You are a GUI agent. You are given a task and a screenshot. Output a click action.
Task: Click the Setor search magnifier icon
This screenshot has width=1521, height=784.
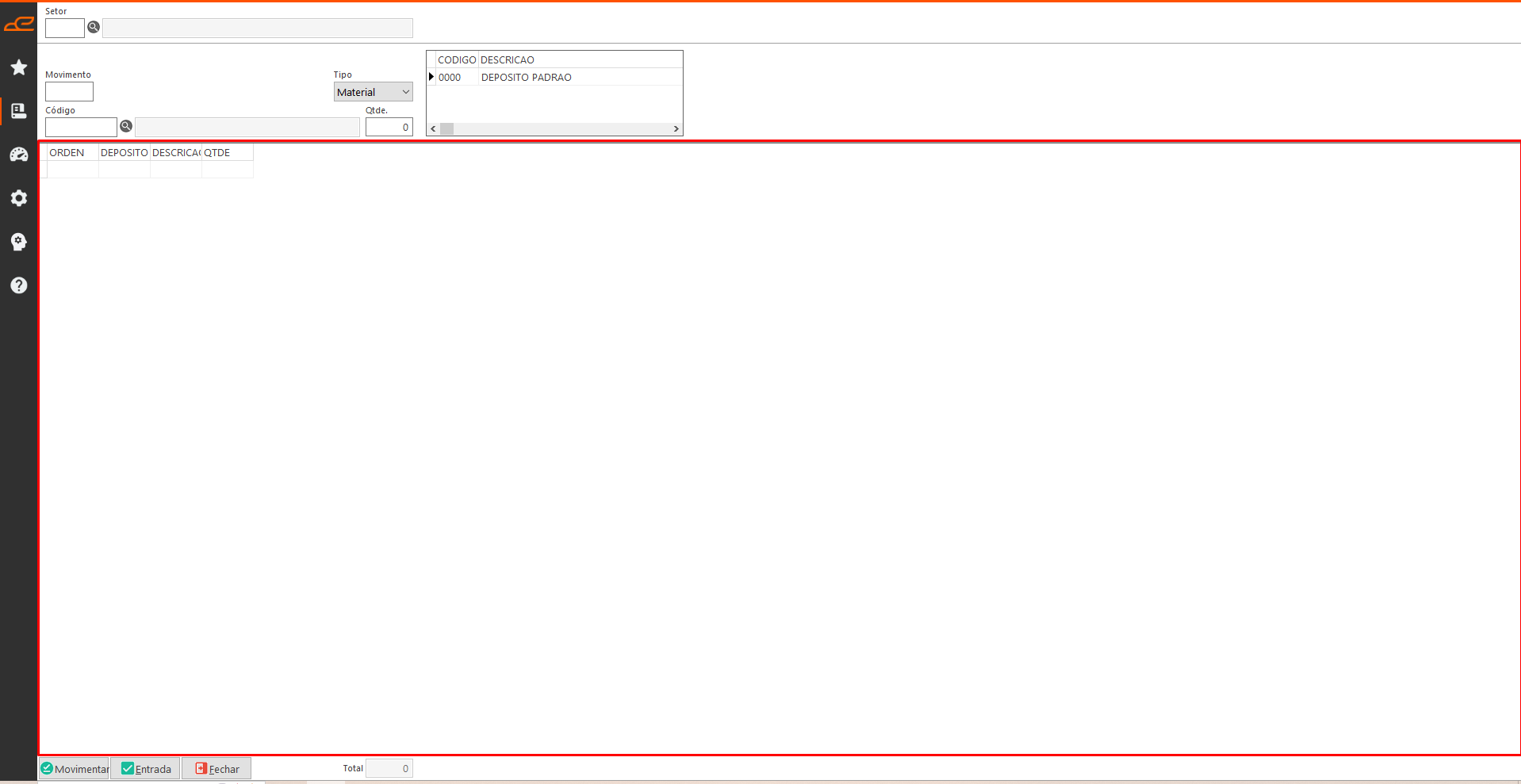(94, 28)
